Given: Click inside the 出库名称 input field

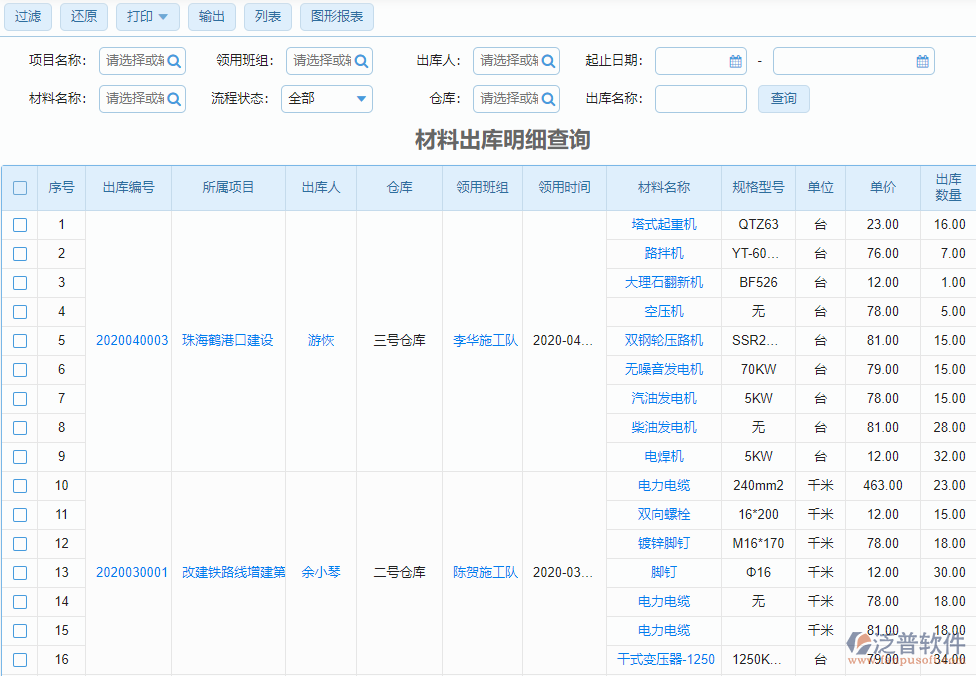Looking at the screenshot, I should (x=700, y=98).
